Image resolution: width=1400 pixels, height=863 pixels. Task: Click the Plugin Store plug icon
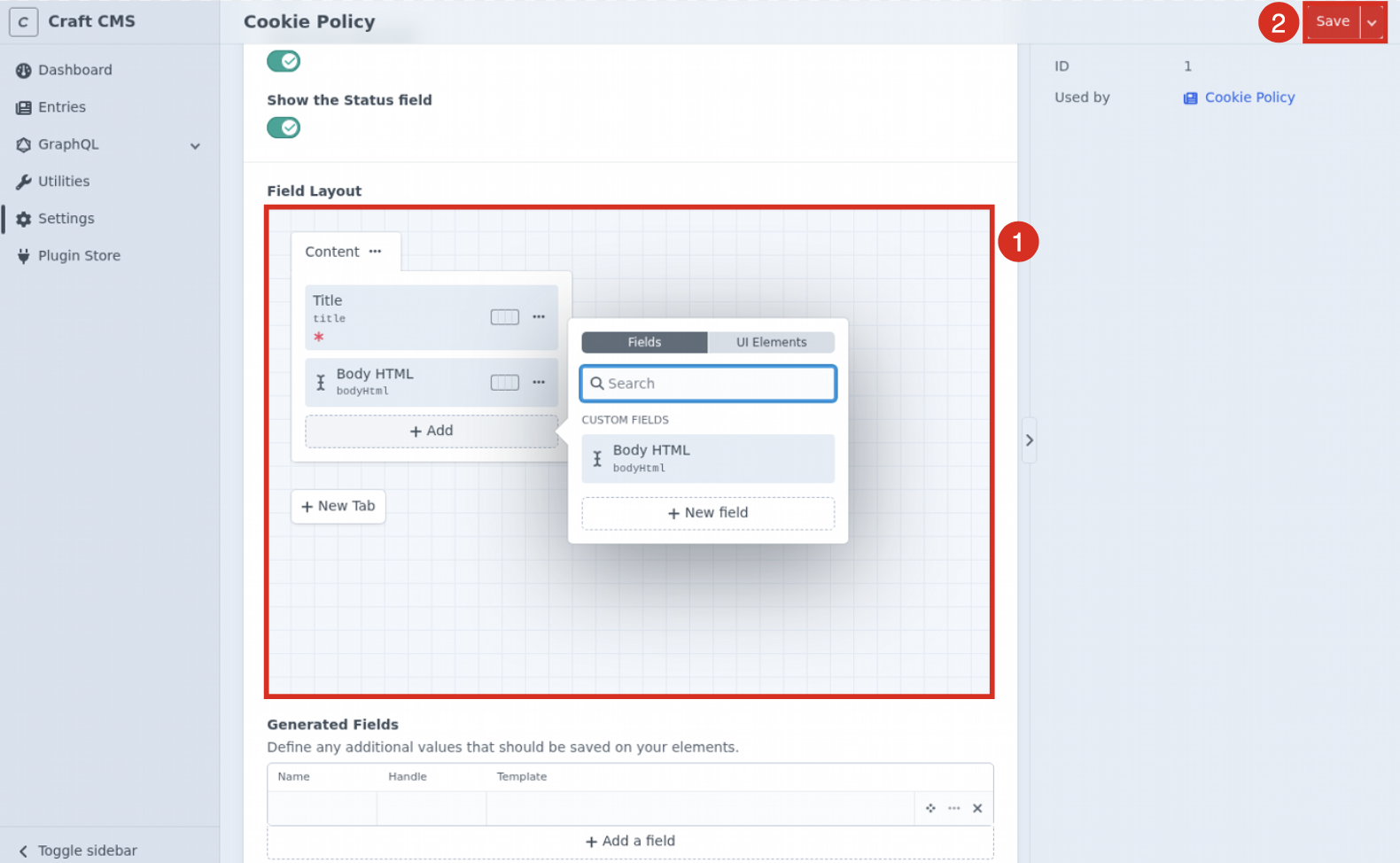point(24,256)
